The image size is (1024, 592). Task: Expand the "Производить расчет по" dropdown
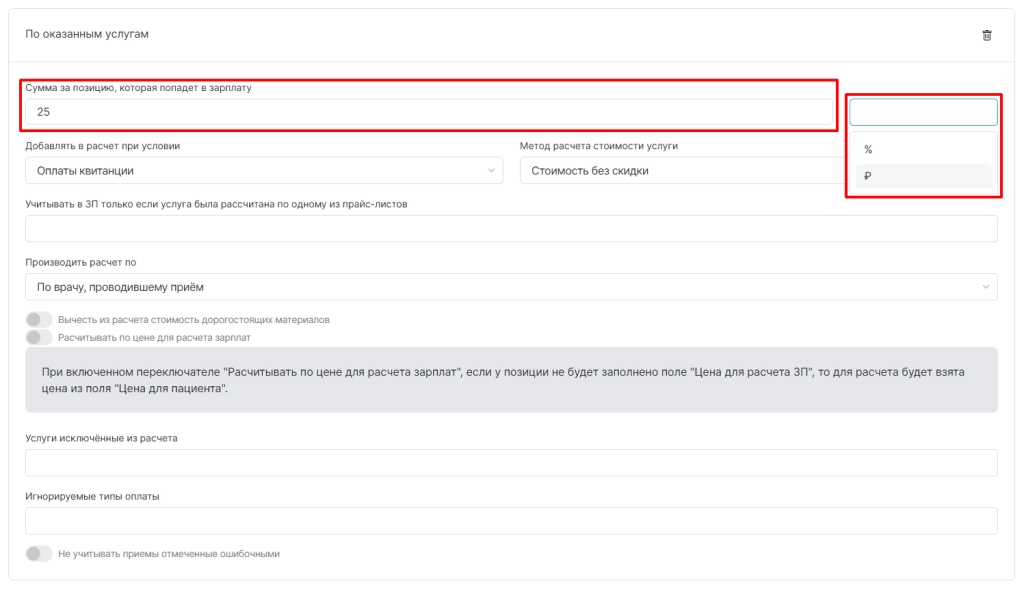(511, 287)
